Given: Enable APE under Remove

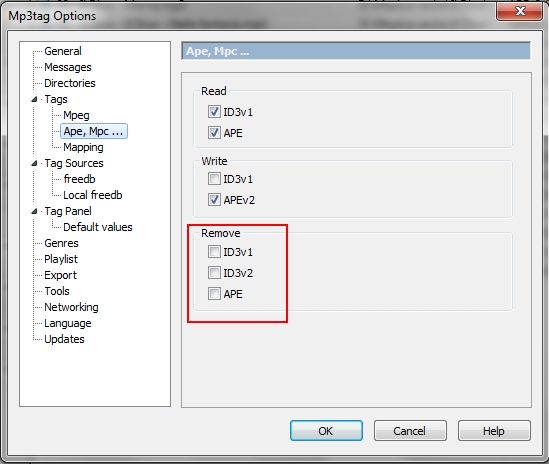Looking at the screenshot, I should click(x=214, y=294).
